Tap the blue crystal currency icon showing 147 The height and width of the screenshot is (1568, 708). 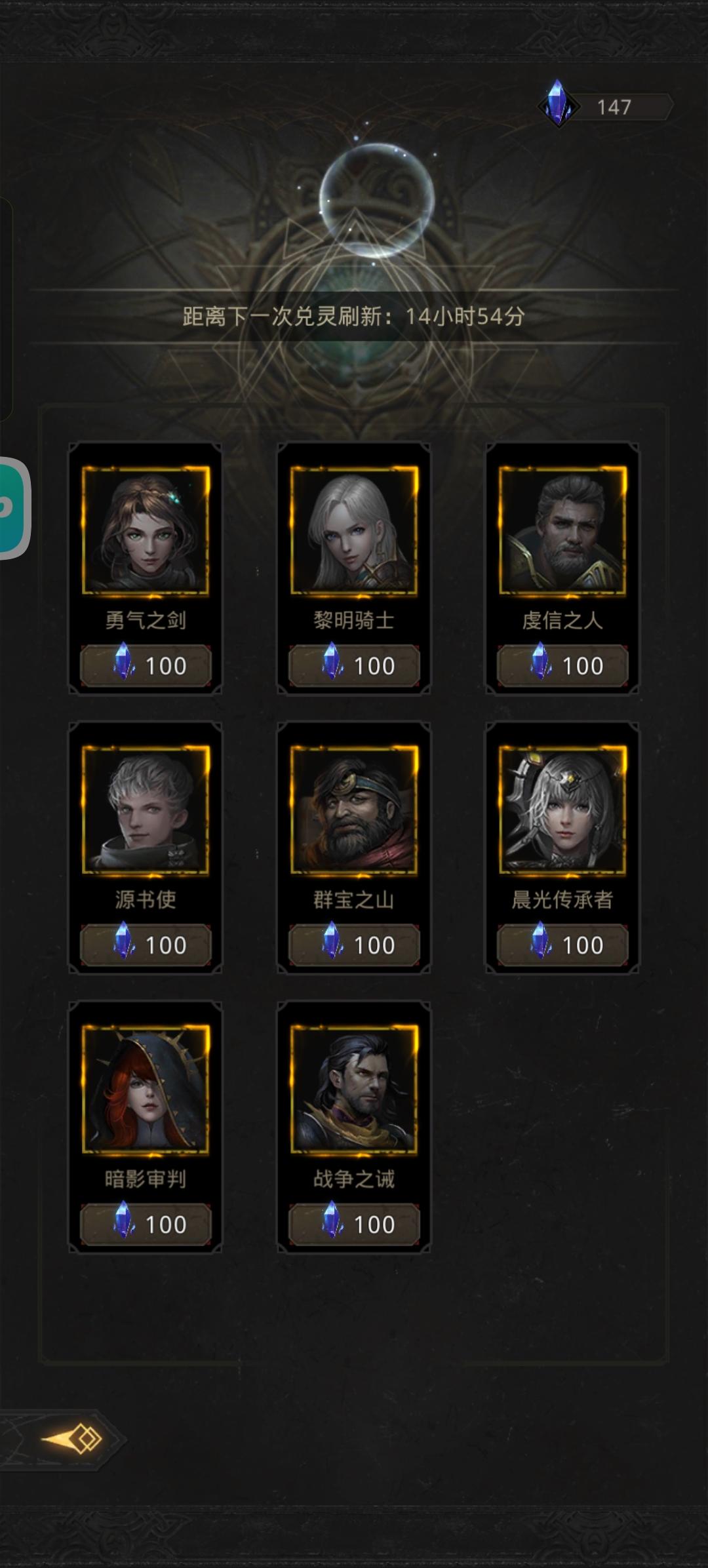558,104
